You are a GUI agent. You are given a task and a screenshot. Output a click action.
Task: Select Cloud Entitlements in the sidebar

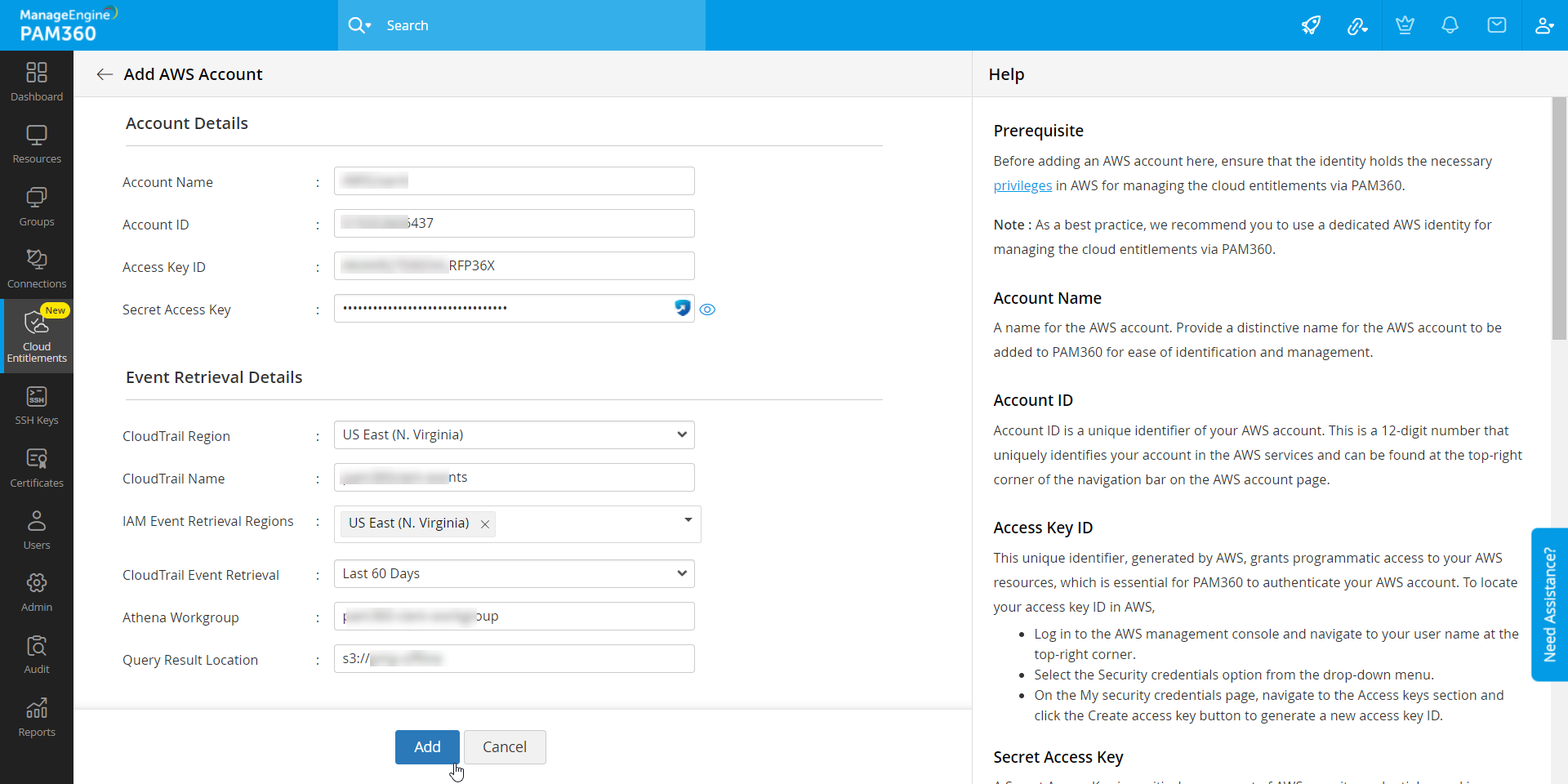tap(37, 336)
